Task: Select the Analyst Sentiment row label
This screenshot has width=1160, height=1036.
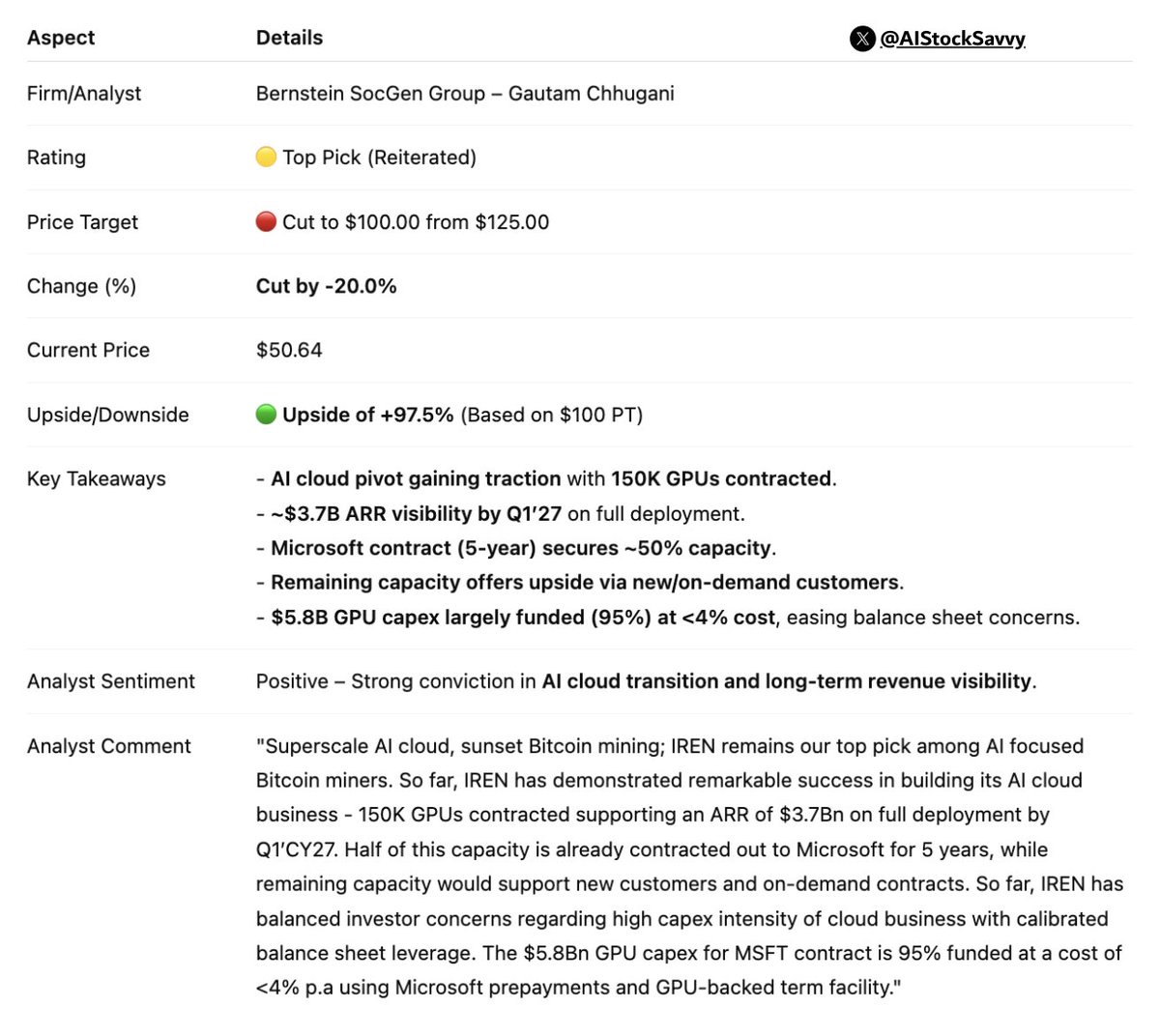Action: pos(110,681)
